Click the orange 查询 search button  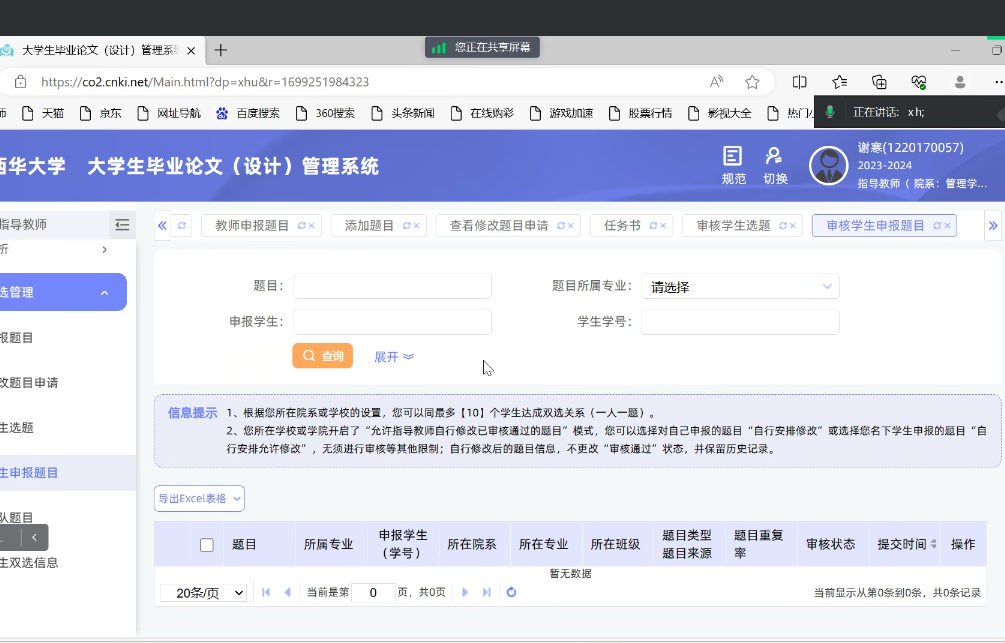(322, 356)
